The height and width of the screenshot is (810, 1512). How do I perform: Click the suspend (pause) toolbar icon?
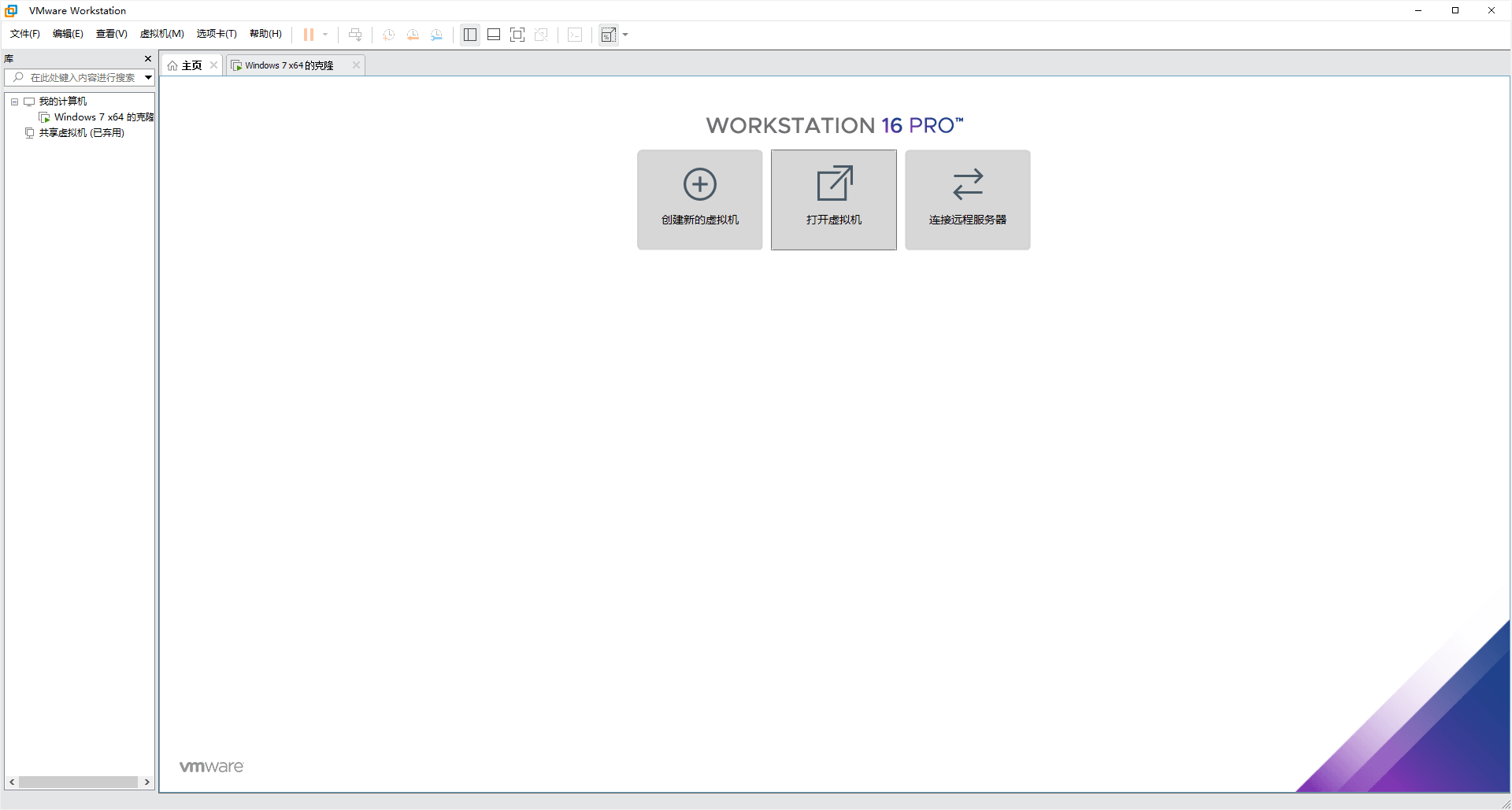point(309,35)
